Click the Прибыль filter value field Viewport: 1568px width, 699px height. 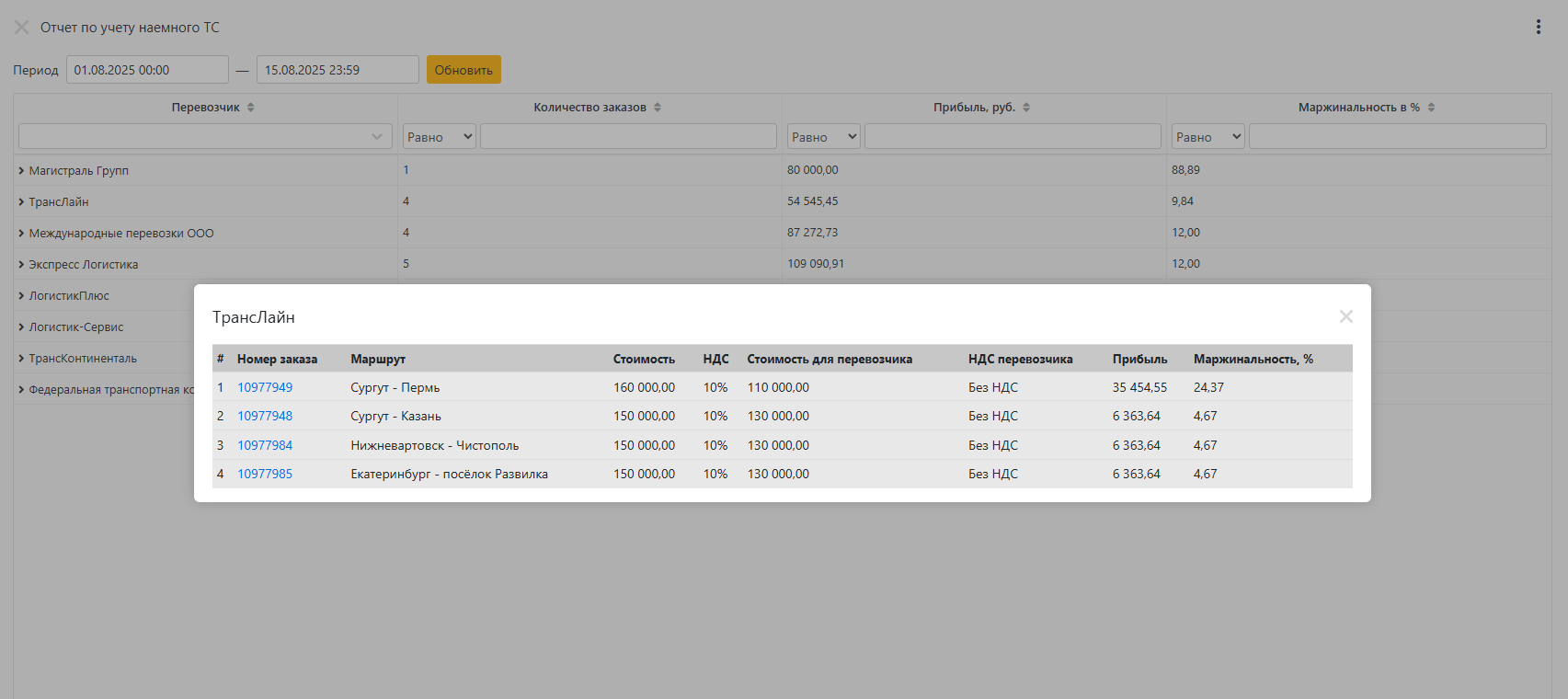[1013, 137]
